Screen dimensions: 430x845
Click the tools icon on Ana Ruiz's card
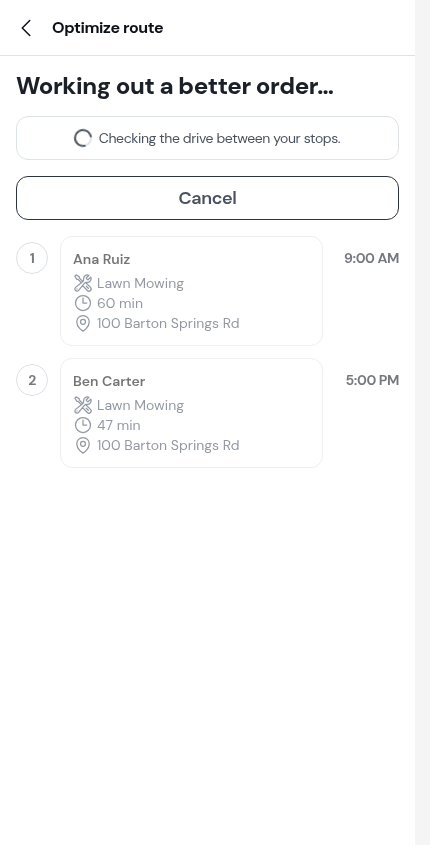click(82, 283)
